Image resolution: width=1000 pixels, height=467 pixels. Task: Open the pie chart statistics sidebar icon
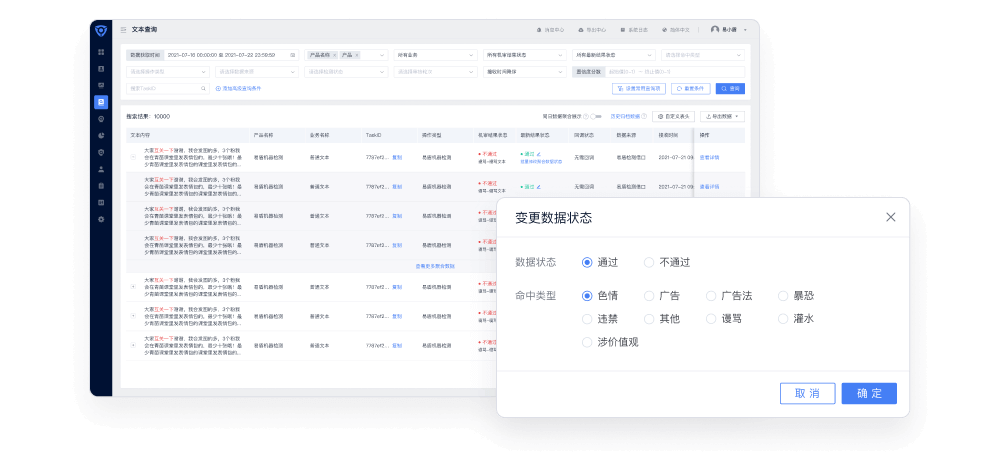tap(101, 136)
